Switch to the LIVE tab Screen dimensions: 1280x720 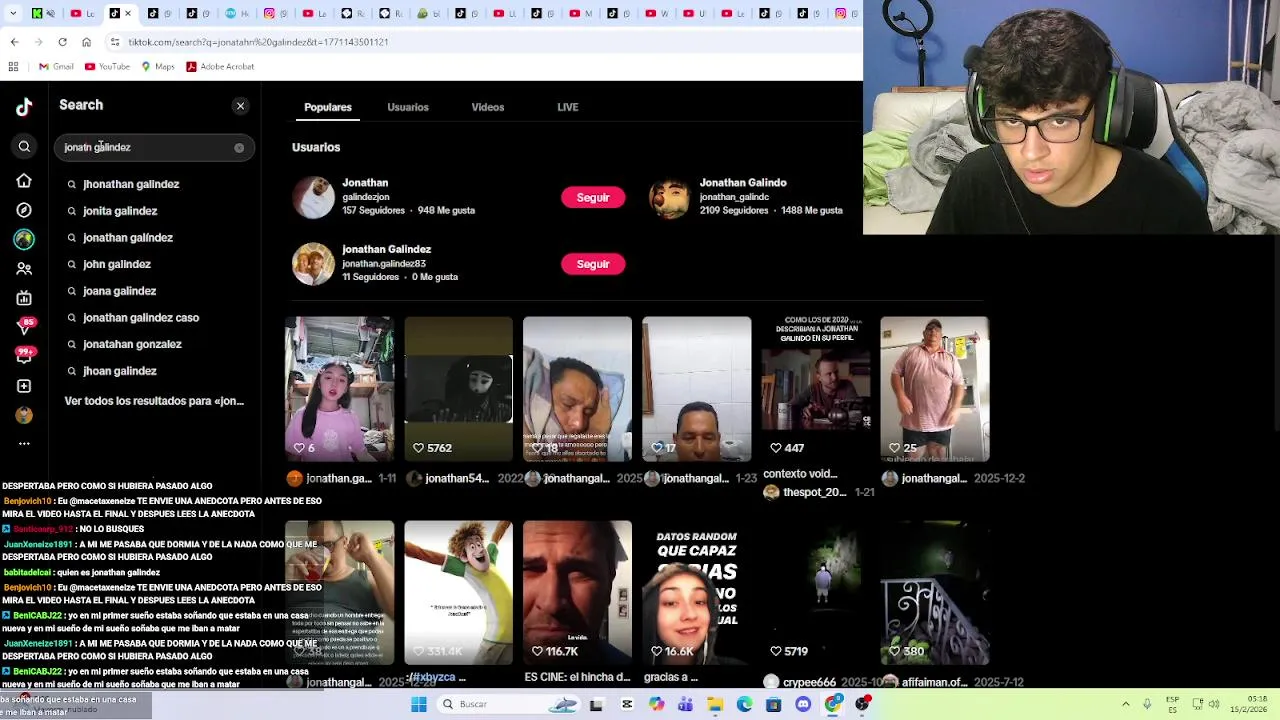[x=568, y=107]
